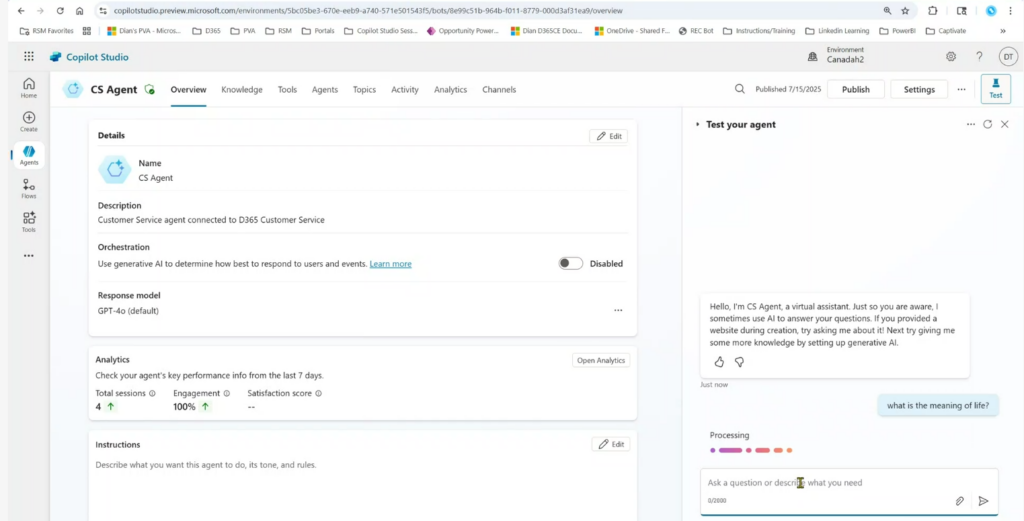Toggle the Test panel button

(995, 89)
